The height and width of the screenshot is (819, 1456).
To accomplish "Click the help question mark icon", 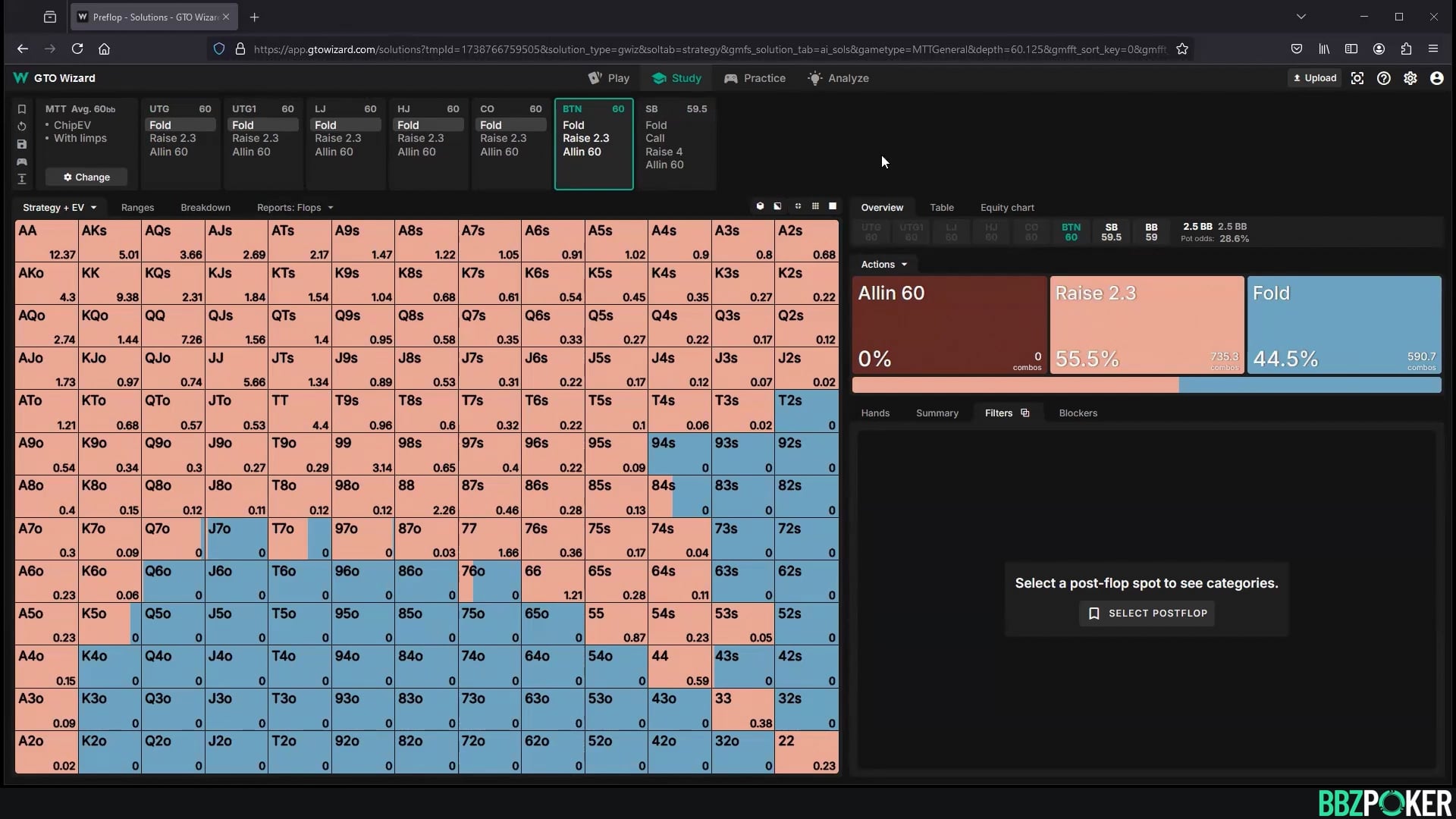I will click(x=1384, y=78).
